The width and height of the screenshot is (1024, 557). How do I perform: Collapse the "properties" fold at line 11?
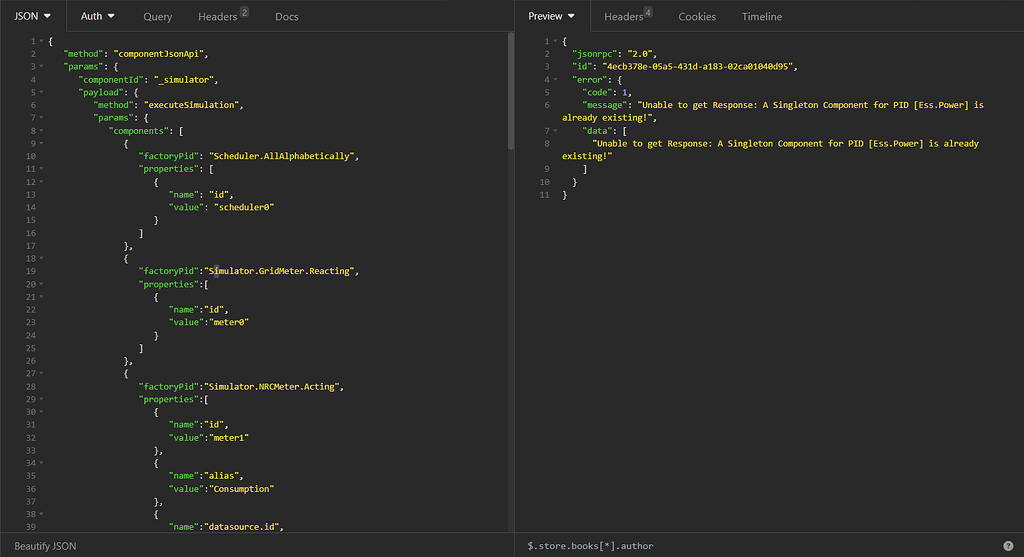(41, 168)
